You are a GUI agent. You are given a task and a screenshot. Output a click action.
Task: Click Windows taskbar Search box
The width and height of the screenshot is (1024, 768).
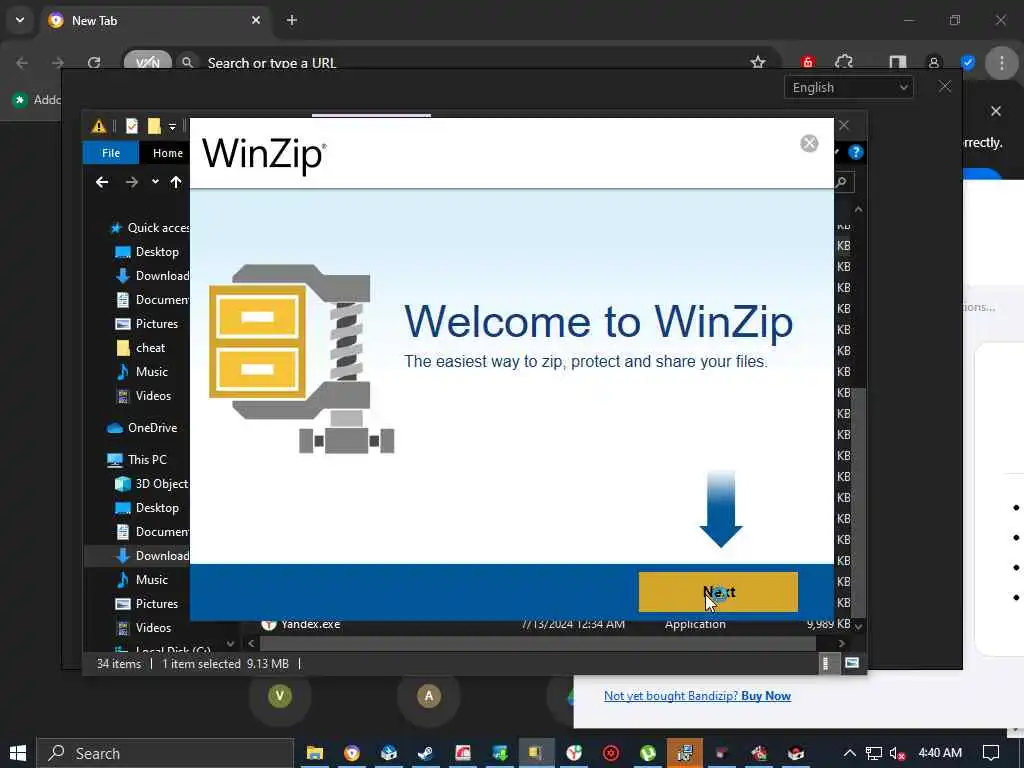point(165,753)
